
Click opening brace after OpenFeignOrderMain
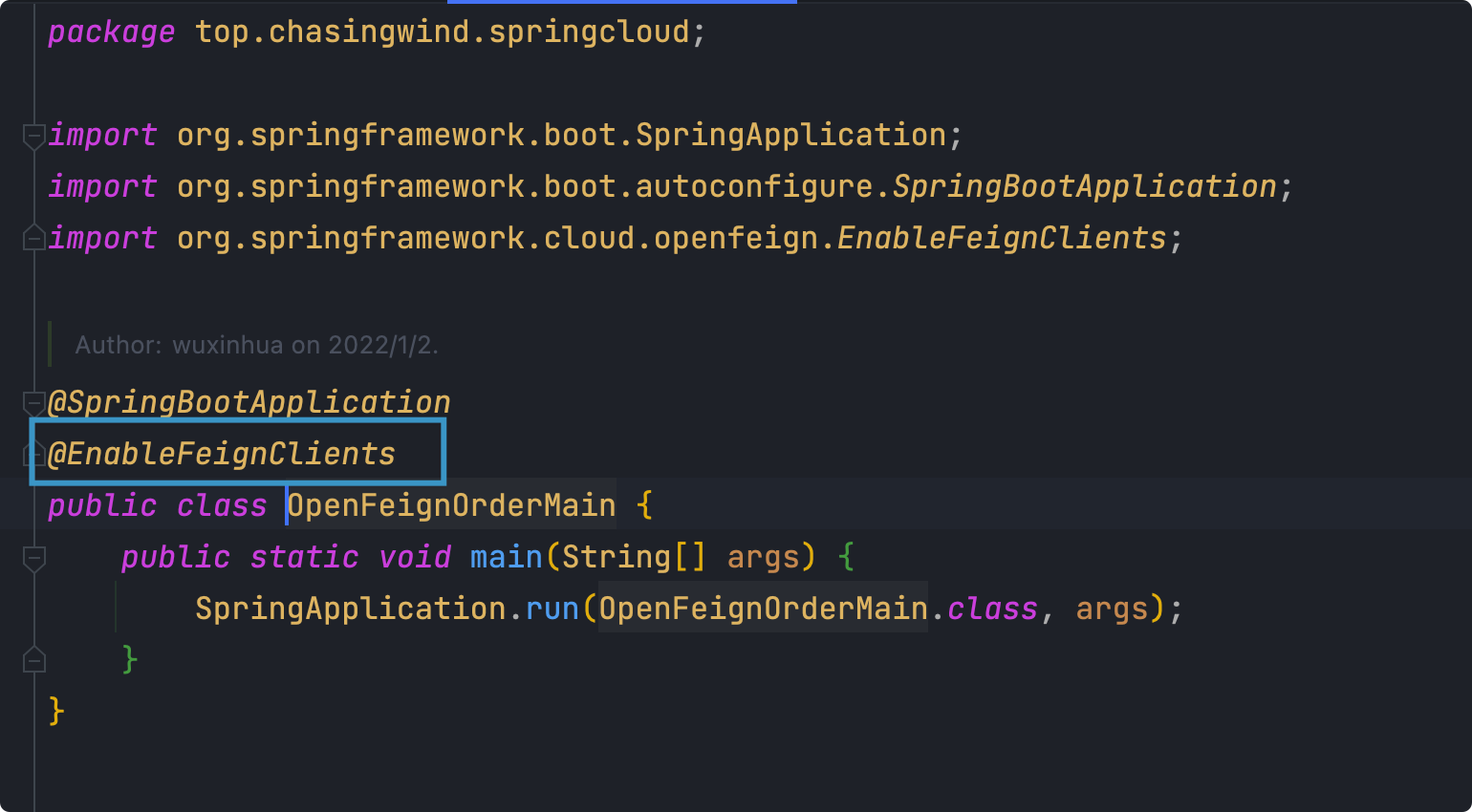[x=645, y=505]
